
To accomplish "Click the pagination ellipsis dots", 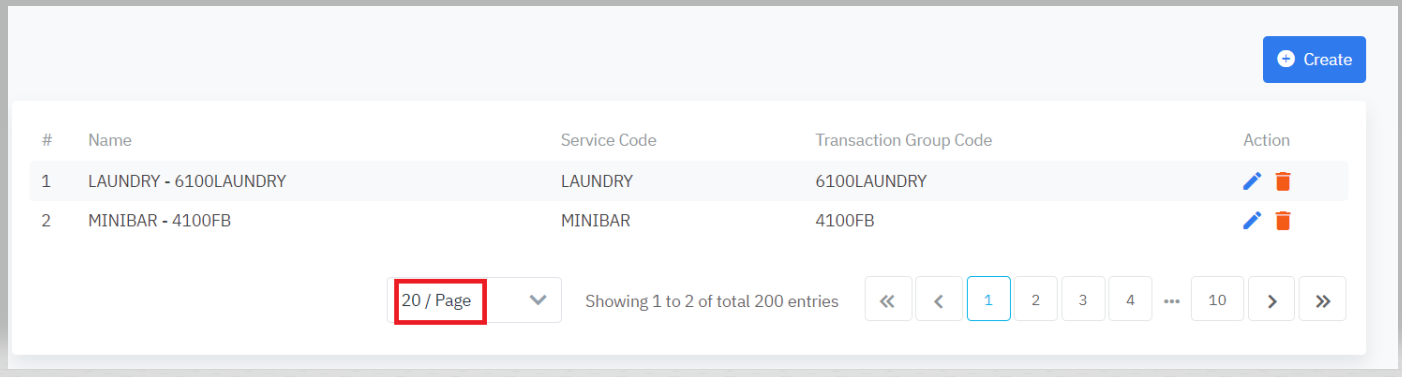I will 1172,300.
